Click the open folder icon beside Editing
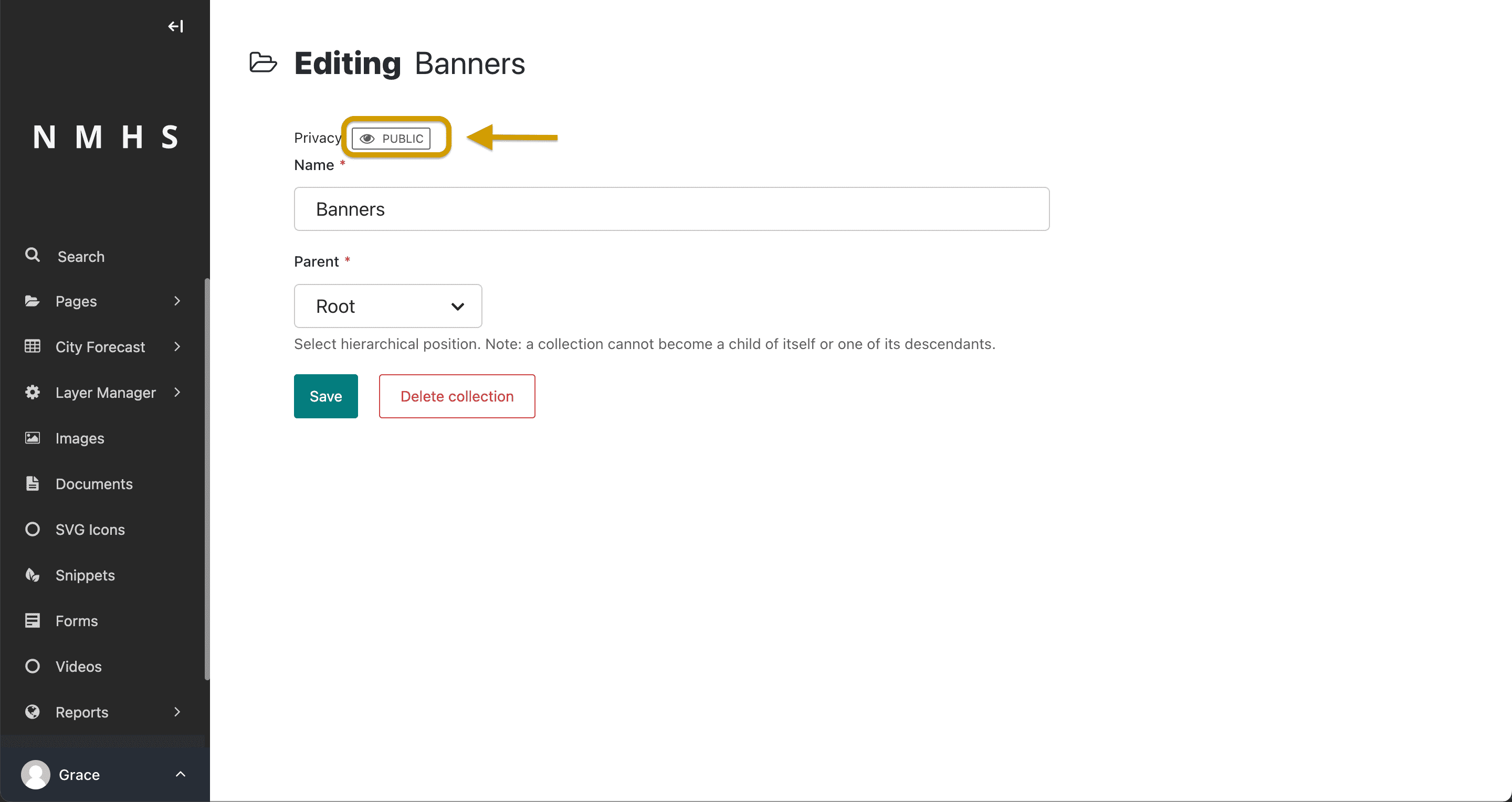This screenshot has width=1512, height=802. [x=263, y=62]
